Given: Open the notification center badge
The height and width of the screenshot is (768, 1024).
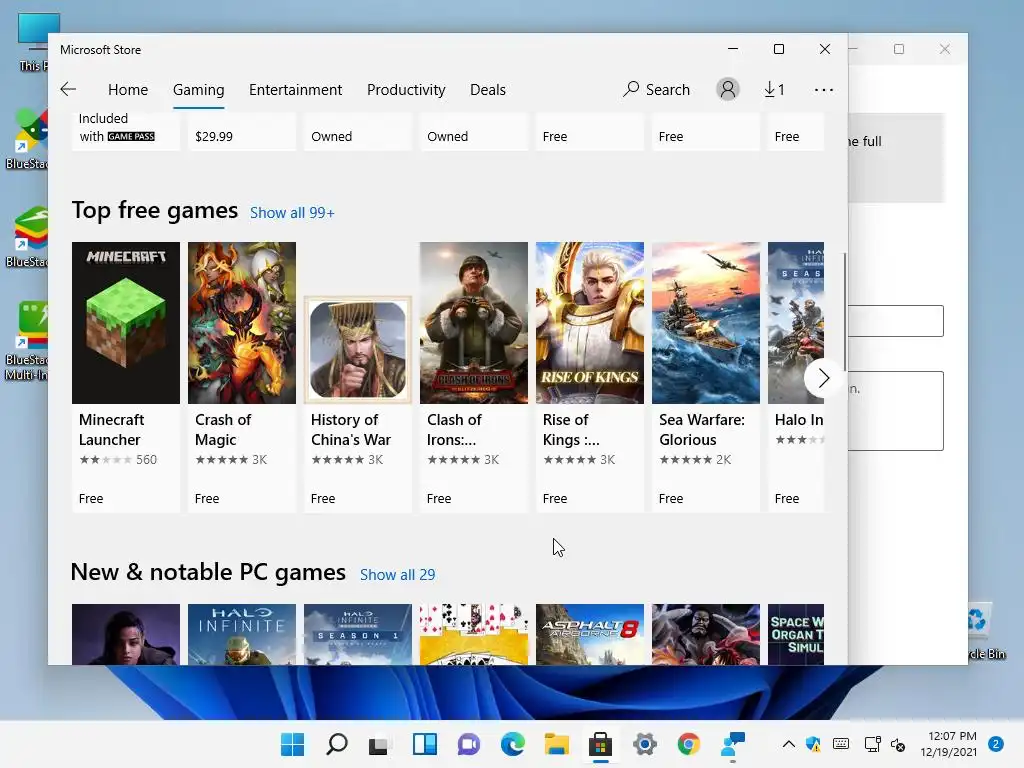Looking at the screenshot, I should (996, 744).
